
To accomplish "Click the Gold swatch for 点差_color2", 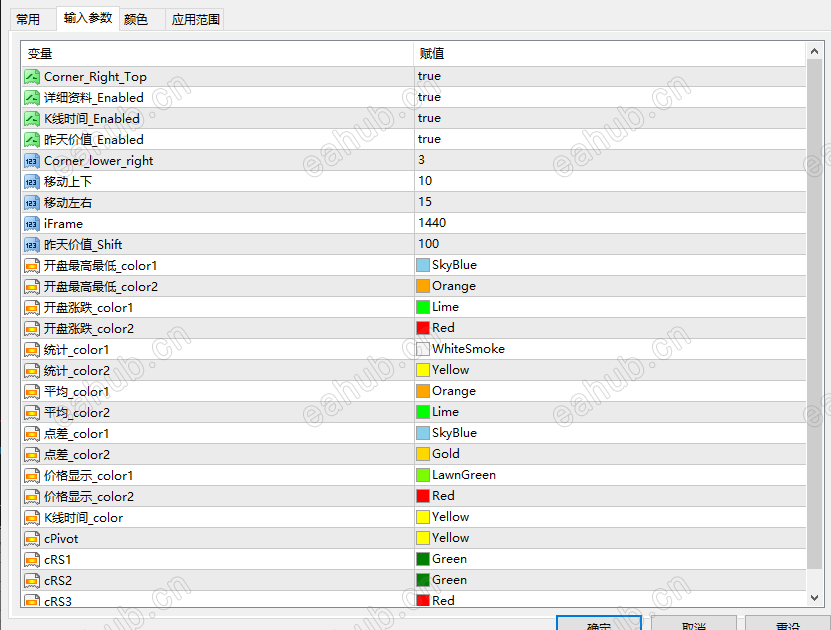I will (x=423, y=454).
